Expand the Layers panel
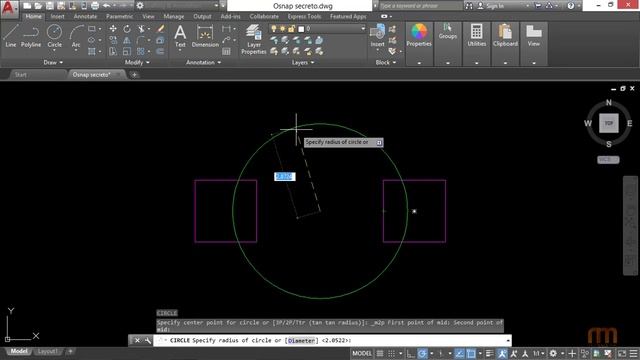This screenshot has height=360, width=640. pyautogui.click(x=303, y=62)
